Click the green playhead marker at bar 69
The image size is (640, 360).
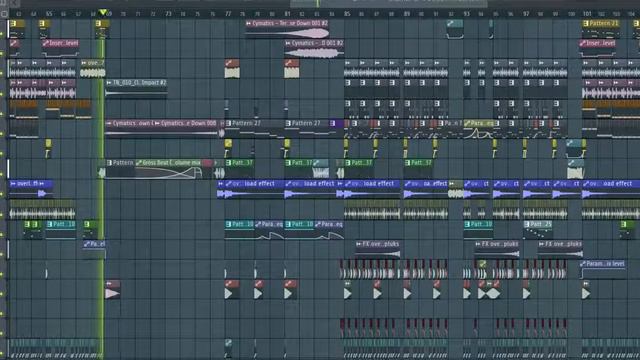click(103, 12)
